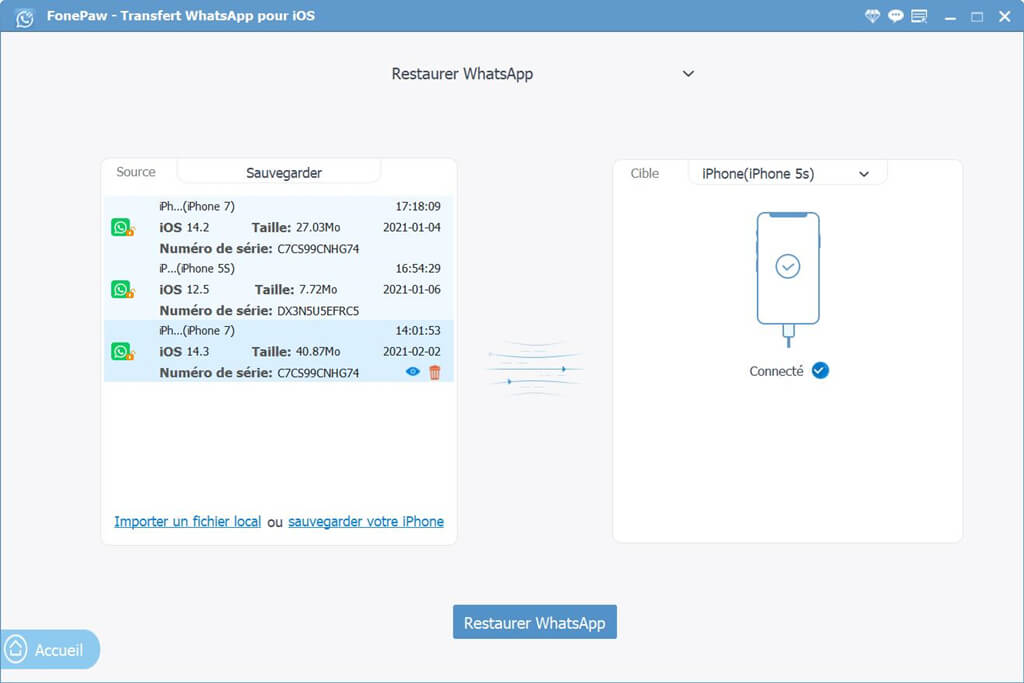Screen dimensions: 1024x683
Task: Open the feedback speech bubble icon
Action: [896, 16]
